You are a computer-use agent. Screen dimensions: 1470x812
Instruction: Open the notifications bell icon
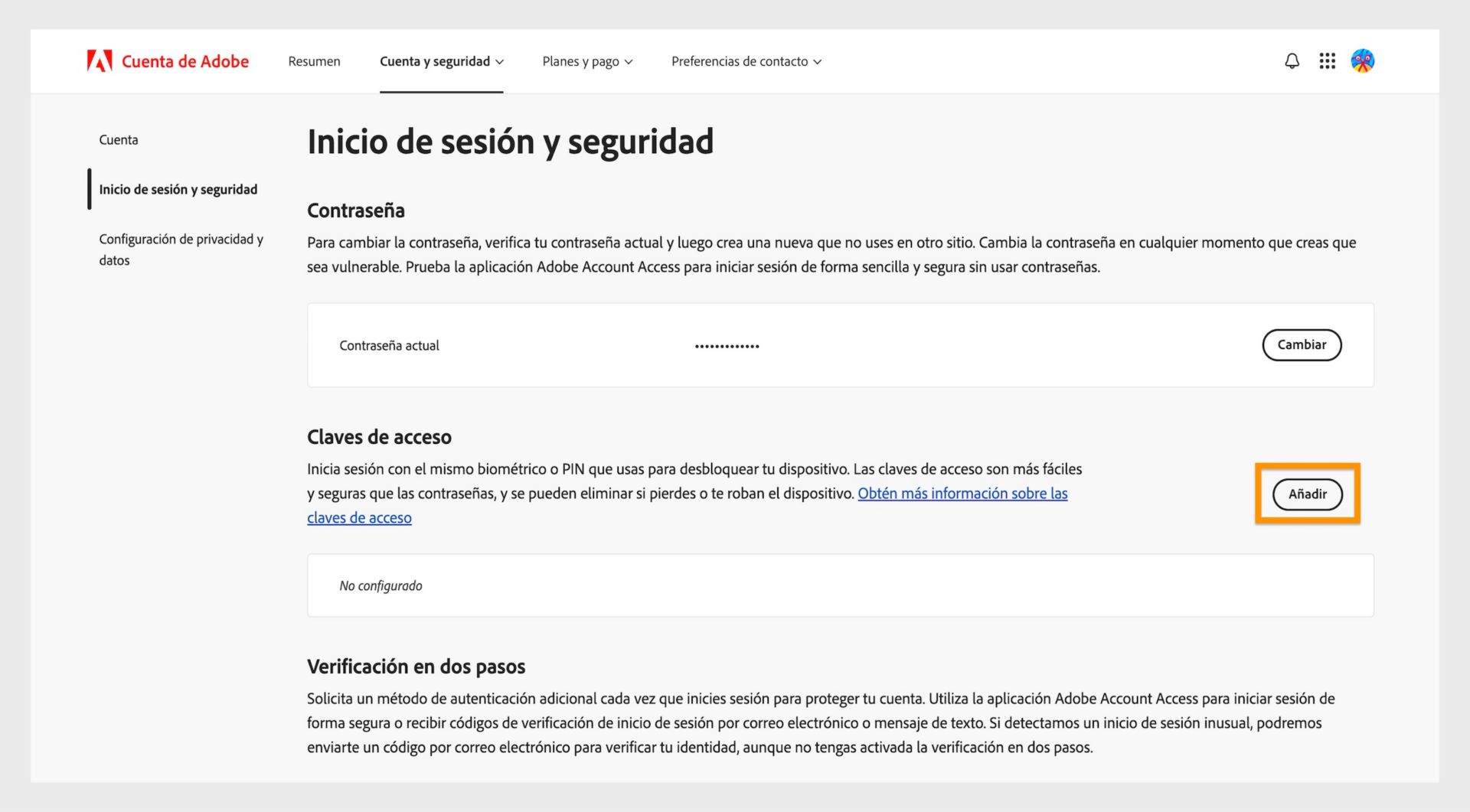(x=1292, y=61)
